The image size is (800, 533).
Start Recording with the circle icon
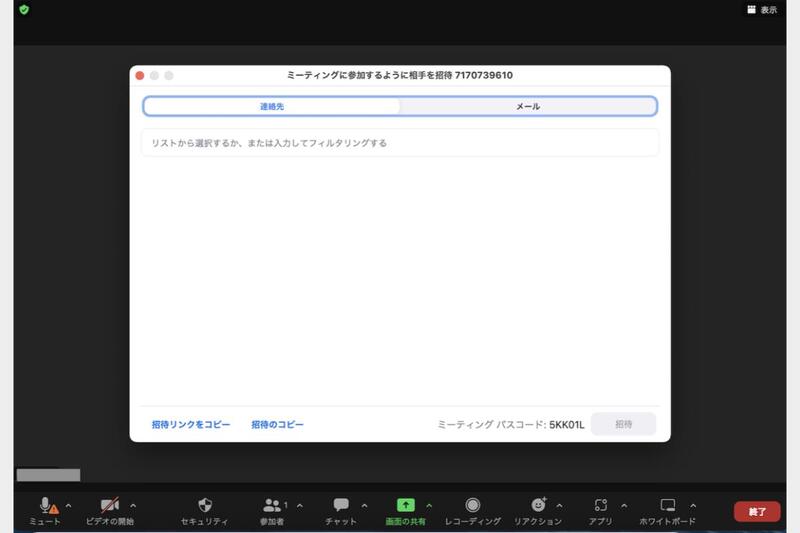[x=472, y=505]
